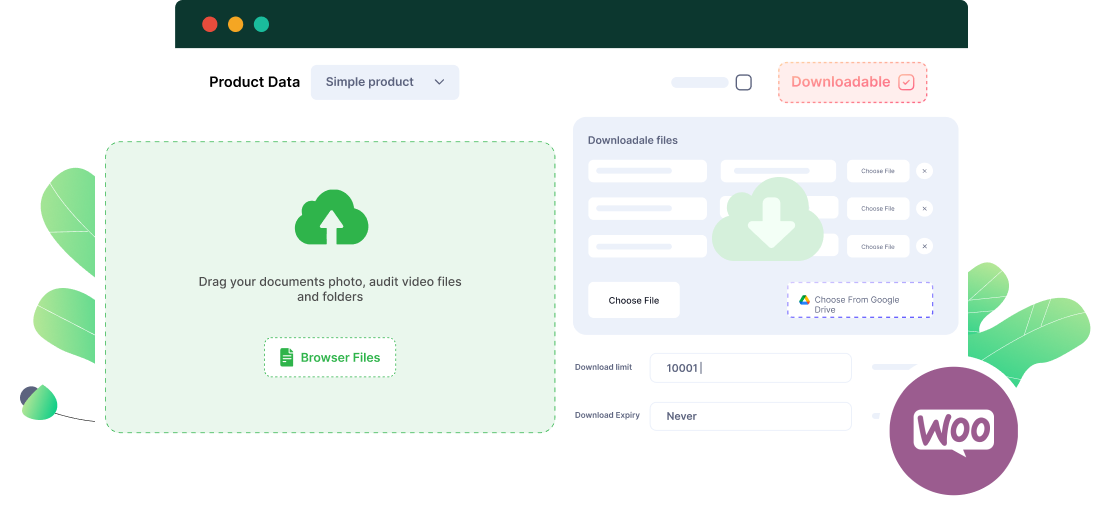
Task: Click the large white Choose File button
Action: tap(634, 300)
